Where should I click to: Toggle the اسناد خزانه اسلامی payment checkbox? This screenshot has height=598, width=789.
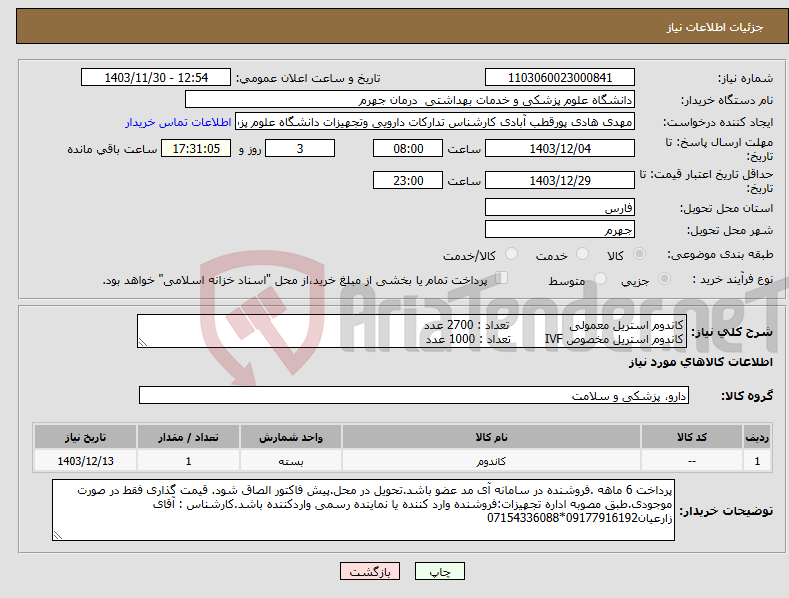click(502, 277)
